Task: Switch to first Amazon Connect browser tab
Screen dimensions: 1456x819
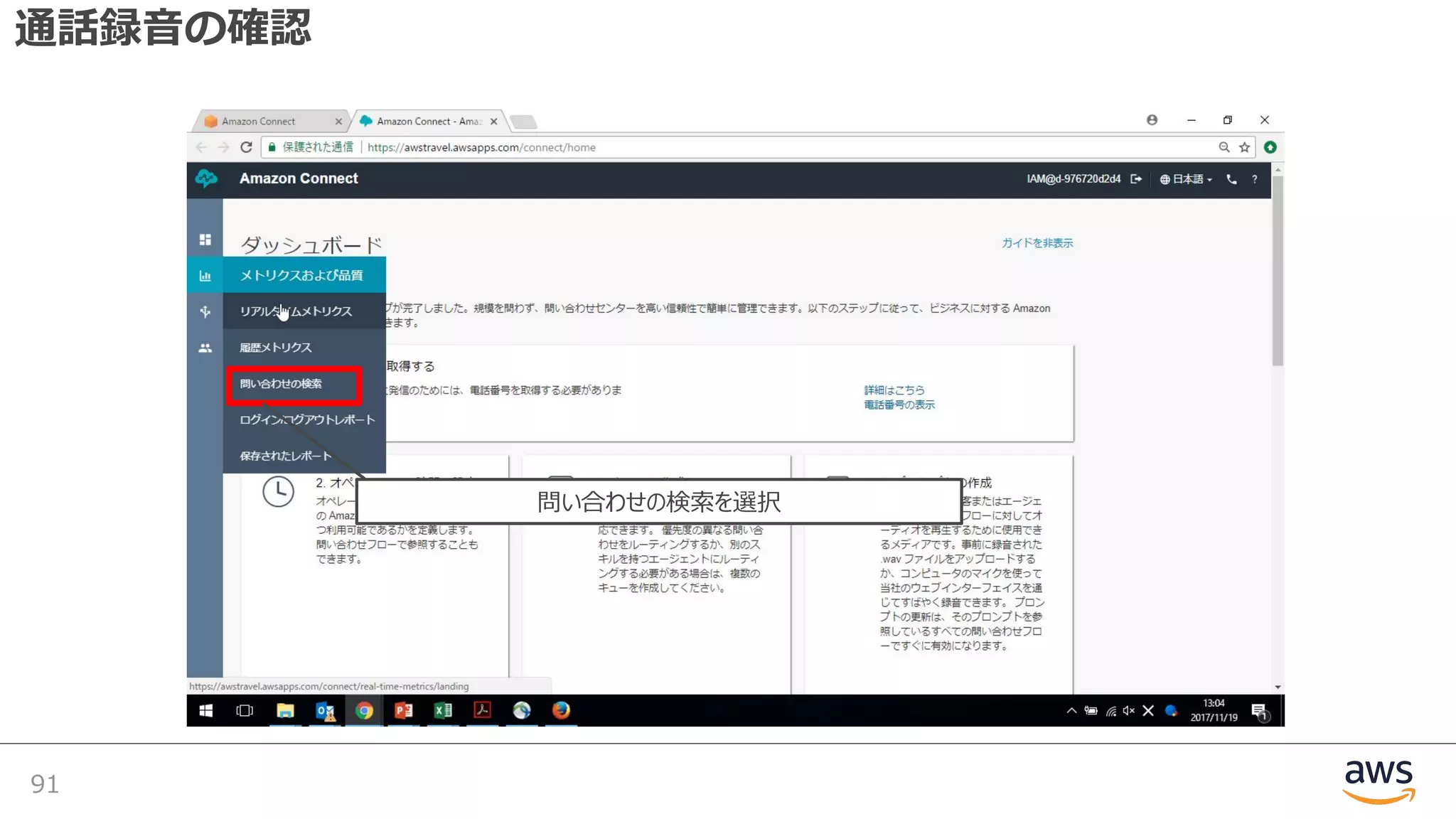Action: pyautogui.click(x=259, y=122)
